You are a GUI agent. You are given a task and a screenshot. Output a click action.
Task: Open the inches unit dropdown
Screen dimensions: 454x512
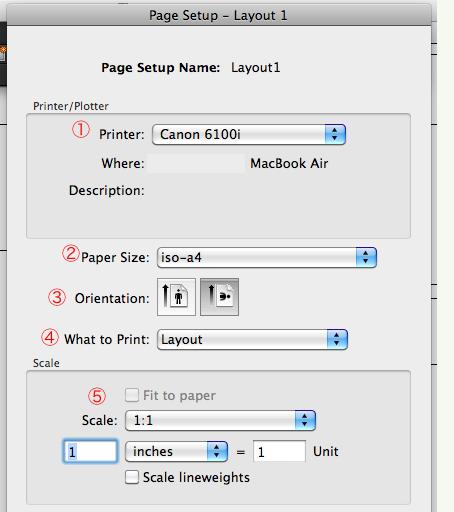[x=176, y=452]
